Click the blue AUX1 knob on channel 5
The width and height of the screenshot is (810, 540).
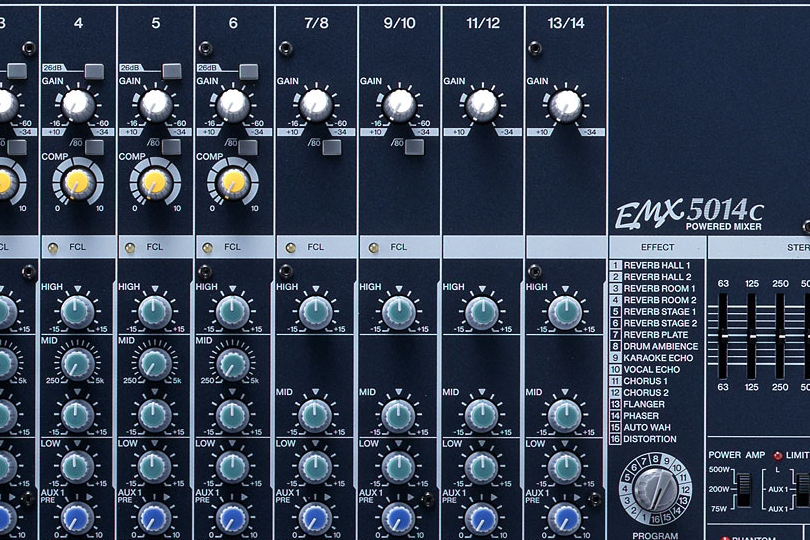pyautogui.click(x=155, y=518)
